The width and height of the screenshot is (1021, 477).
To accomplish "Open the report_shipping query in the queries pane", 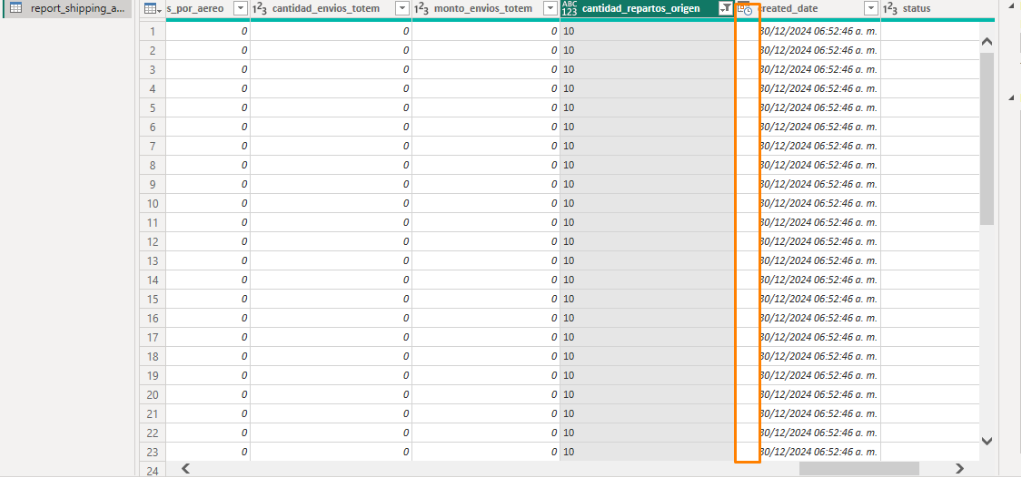I will [x=67, y=9].
